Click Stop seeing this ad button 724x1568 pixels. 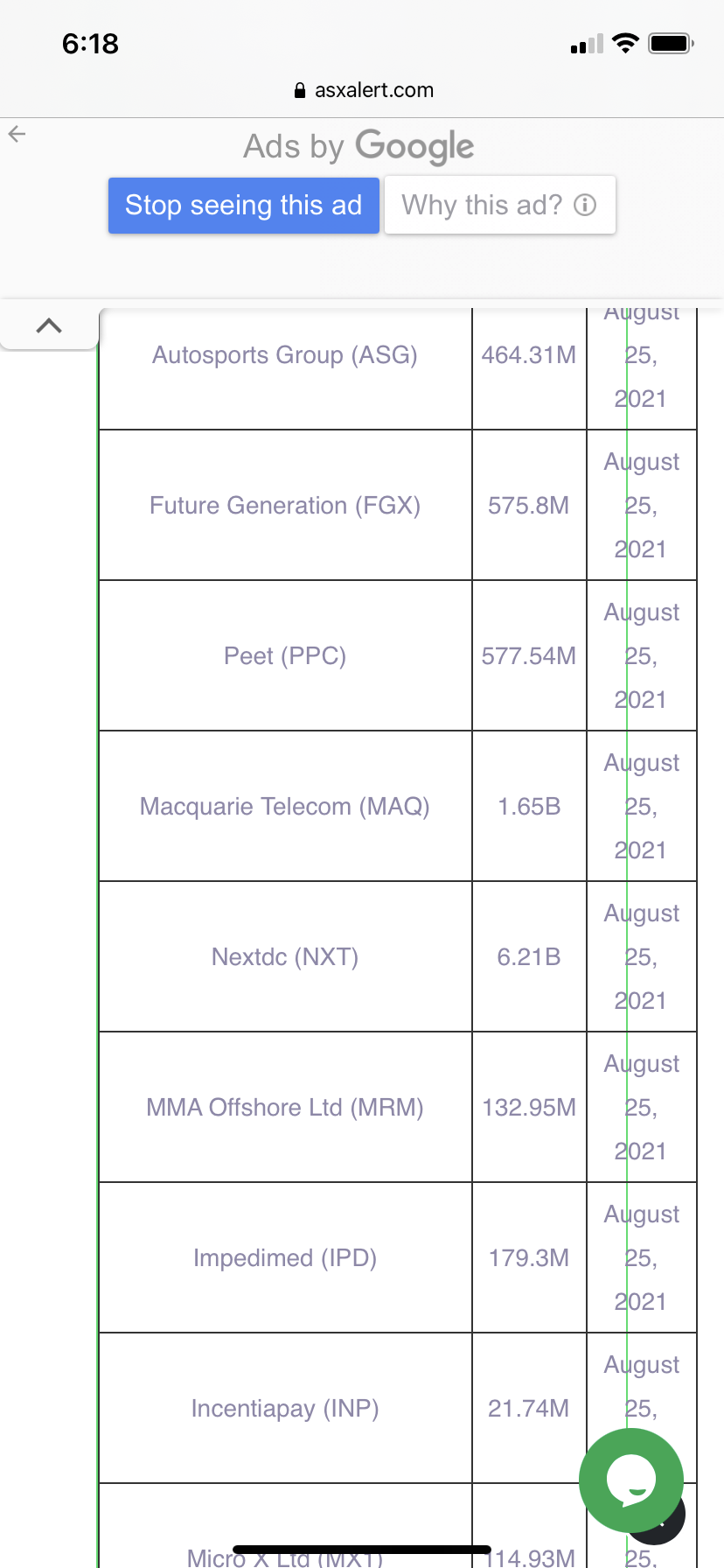click(244, 206)
